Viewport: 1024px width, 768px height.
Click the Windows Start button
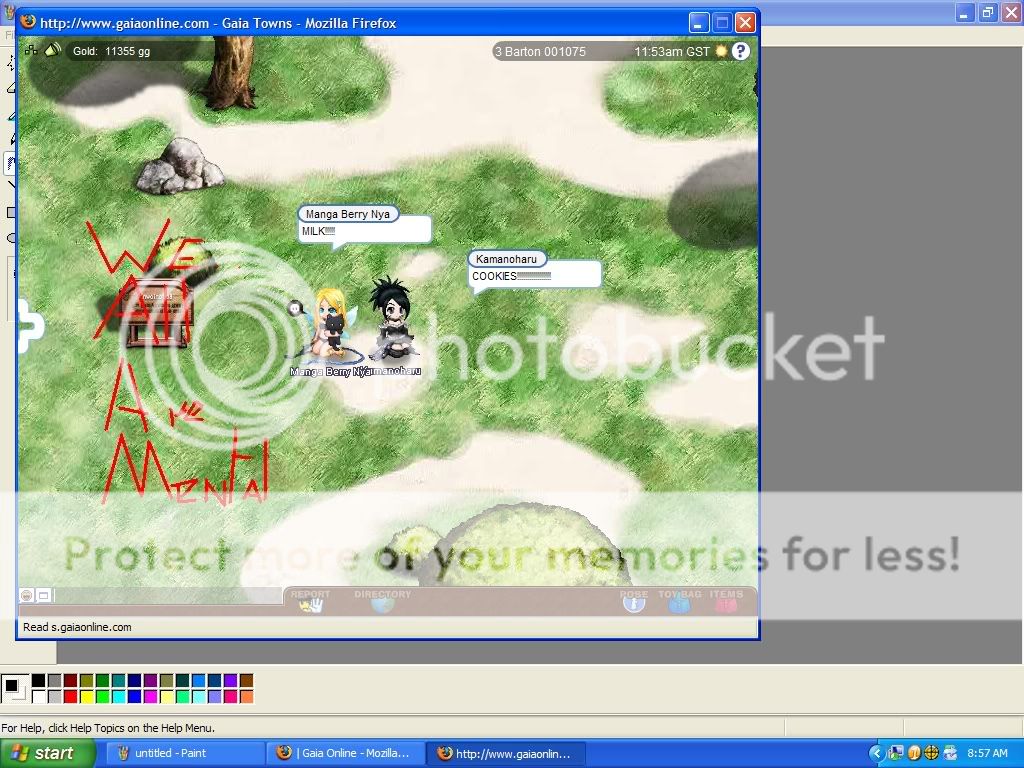[48, 753]
